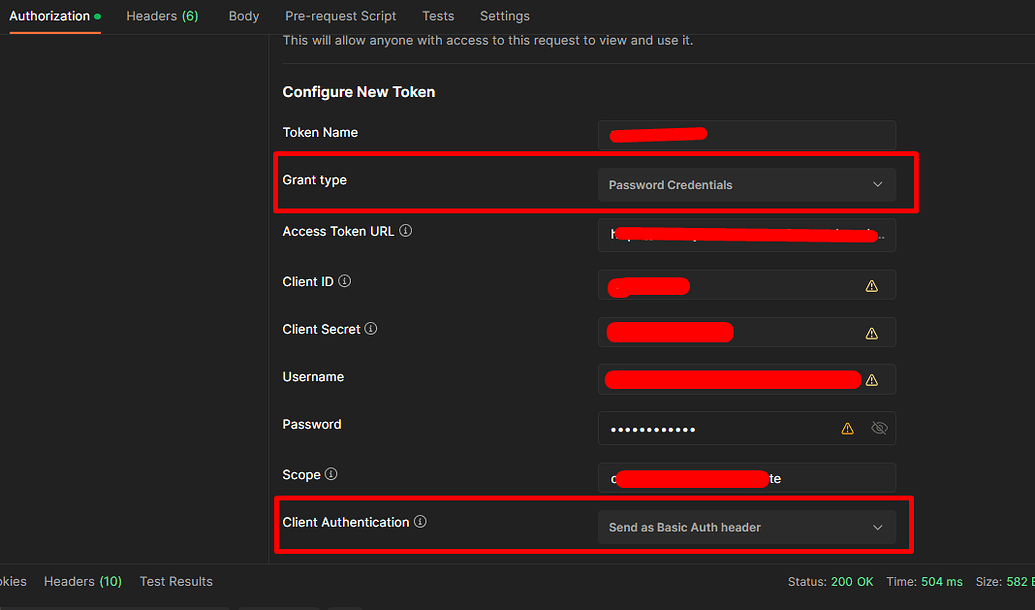Image resolution: width=1035 pixels, height=610 pixels.
Task: Expand the Password Credentials selector chevron
Action: click(x=877, y=184)
